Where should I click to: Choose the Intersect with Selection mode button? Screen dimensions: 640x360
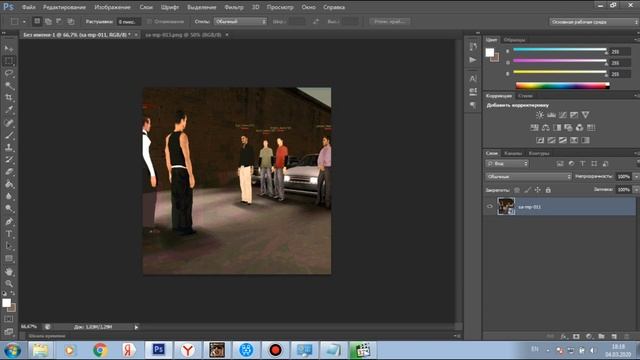71,21
